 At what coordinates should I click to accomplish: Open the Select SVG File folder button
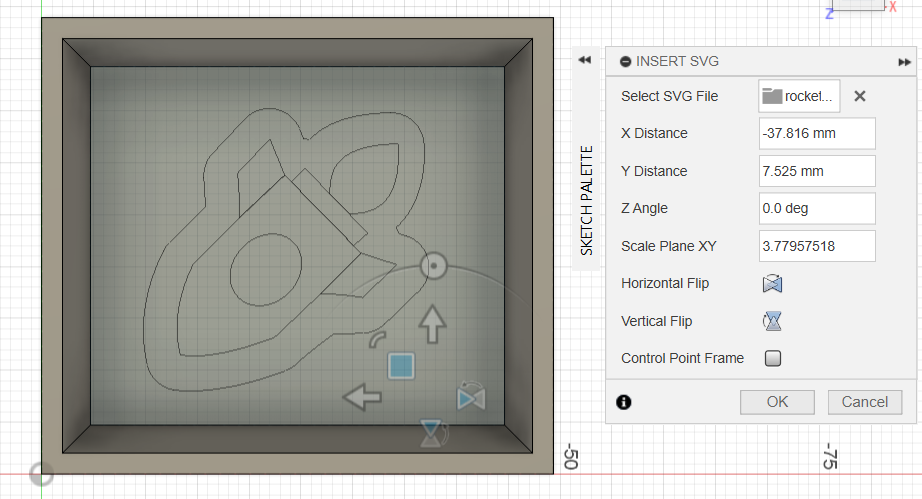pyautogui.click(x=799, y=96)
